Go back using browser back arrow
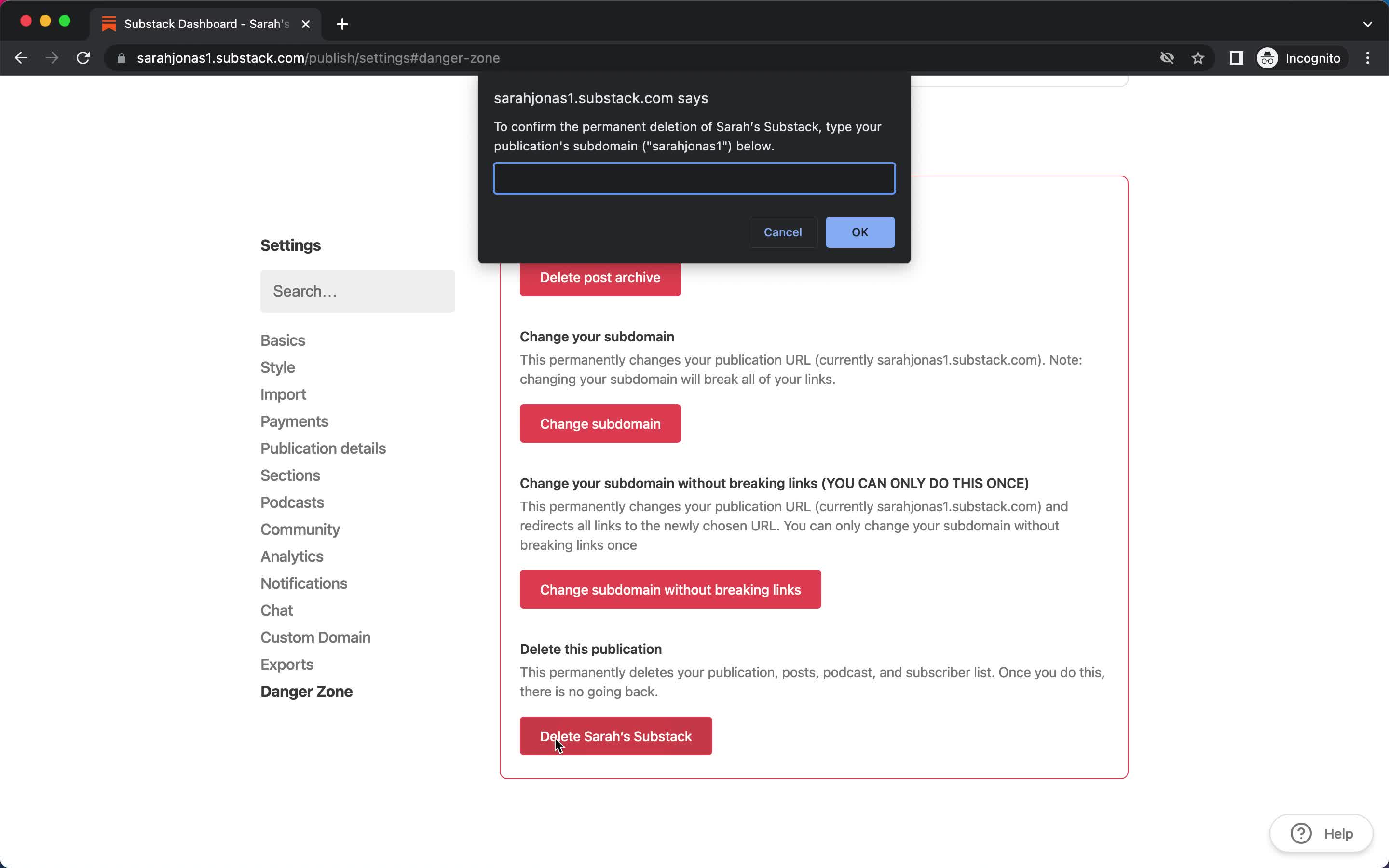The image size is (1389, 868). (x=21, y=58)
